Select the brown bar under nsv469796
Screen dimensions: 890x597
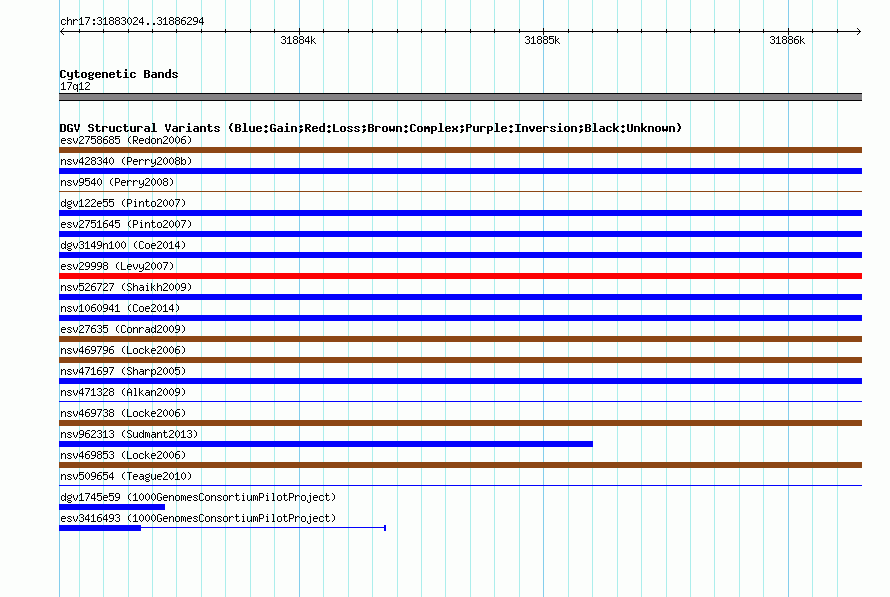tap(460, 360)
